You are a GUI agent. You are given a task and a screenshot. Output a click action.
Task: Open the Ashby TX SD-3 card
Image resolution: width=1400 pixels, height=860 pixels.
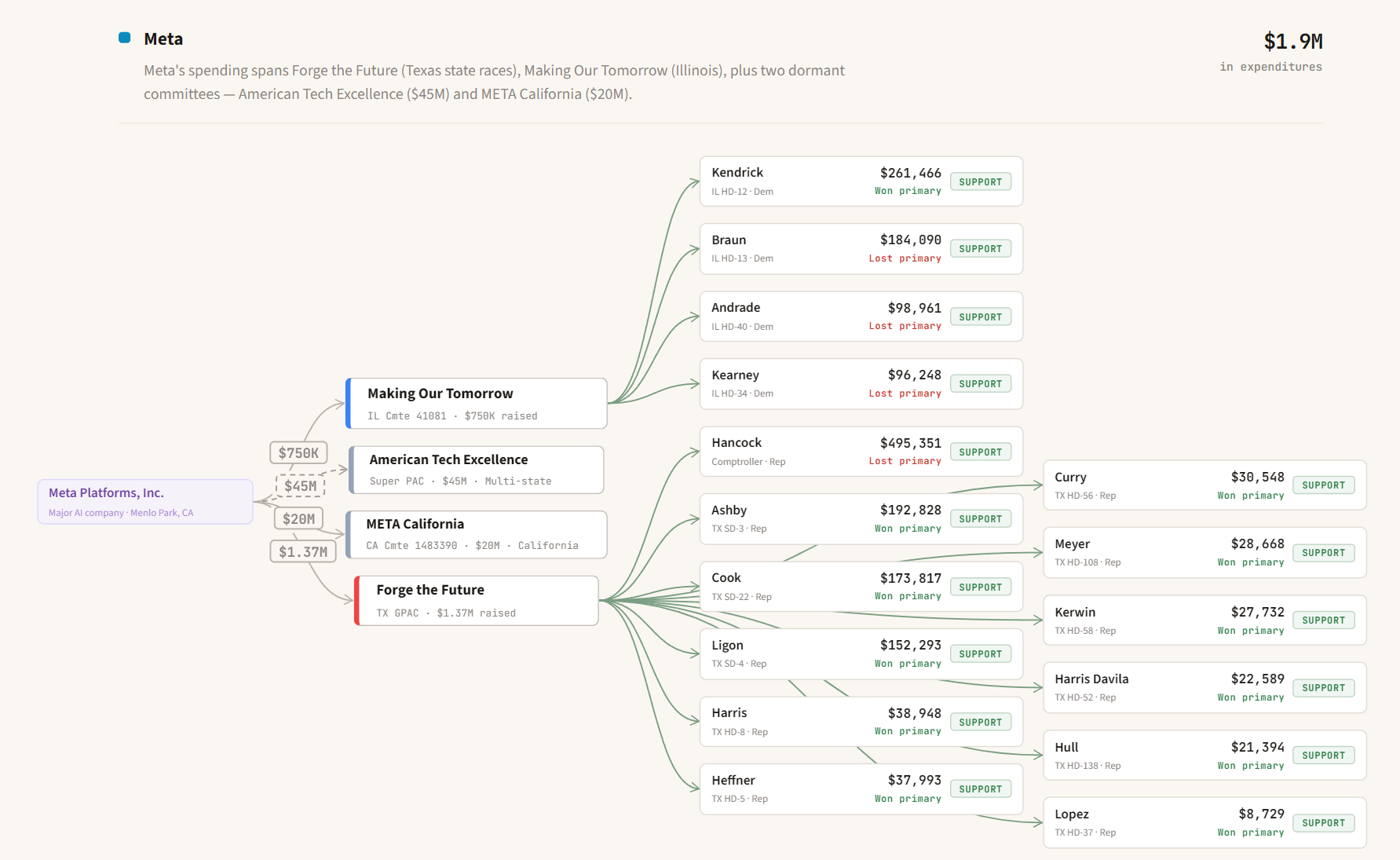click(861, 519)
